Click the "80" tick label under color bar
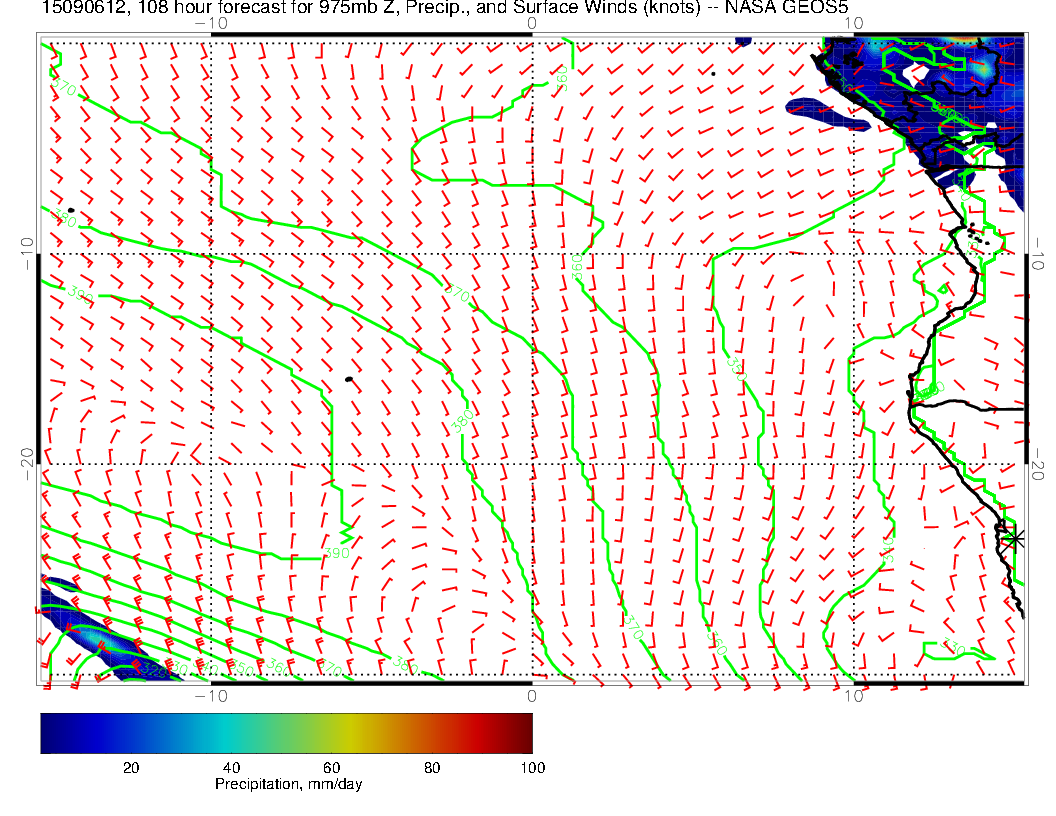Image resolution: width=1056 pixels, height=816 pixels. (x=432, y=768)
